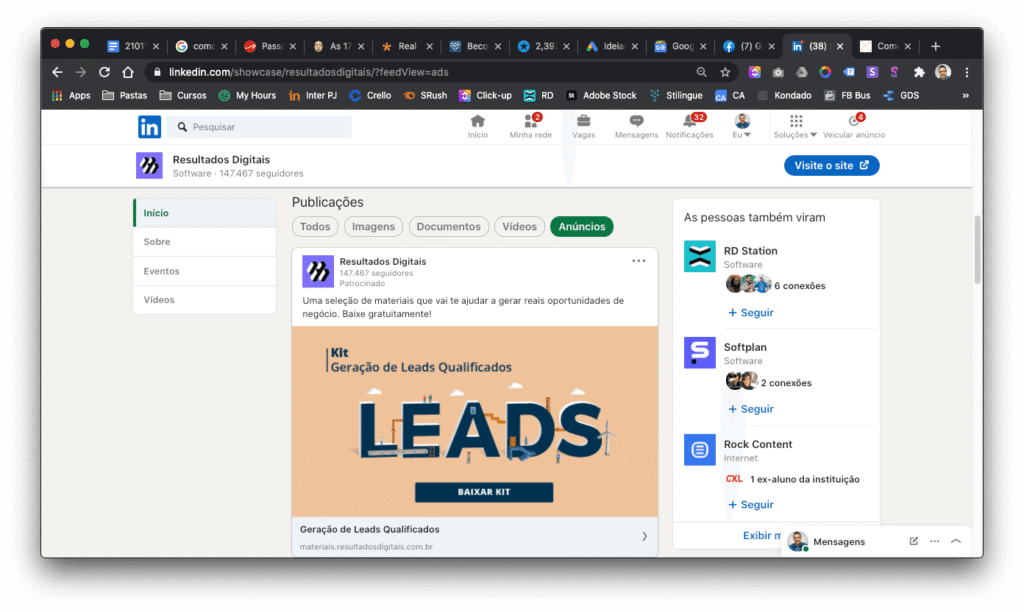This screenshot has height=612, width=1024.
Task: Open LinkedIn home logo
Action: coord(149,127)
